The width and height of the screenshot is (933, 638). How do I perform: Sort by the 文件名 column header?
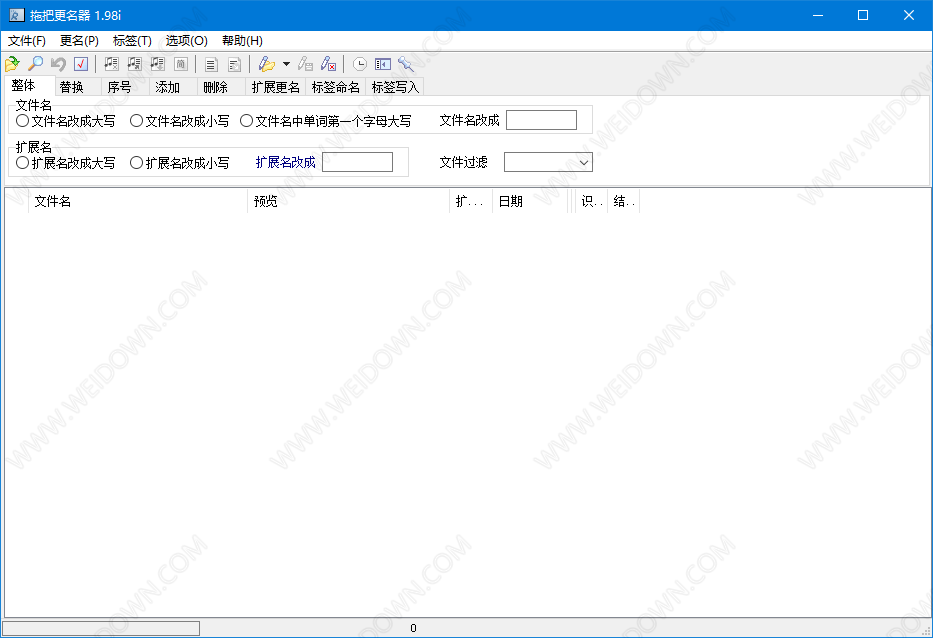coord(137,201)
